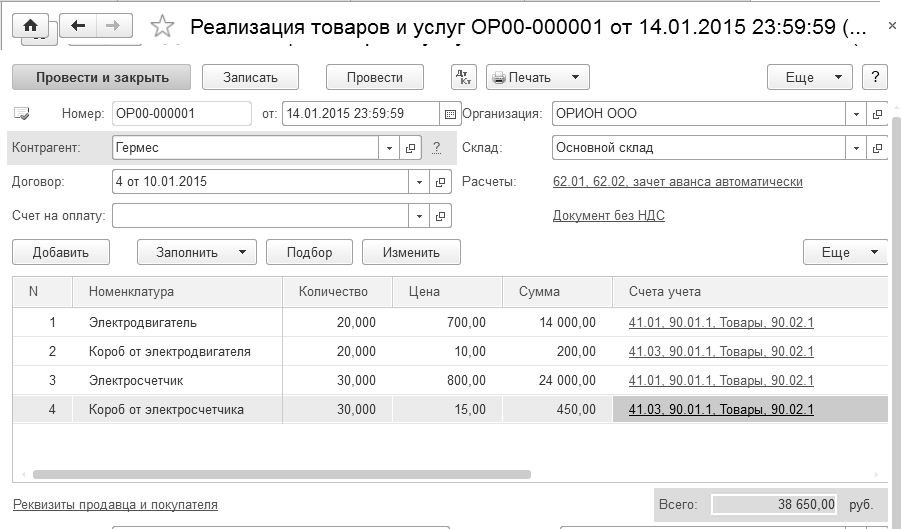Open the Счет на оплату form icon
This screenshot has width=901, height=529.
[x=440, y=216]
